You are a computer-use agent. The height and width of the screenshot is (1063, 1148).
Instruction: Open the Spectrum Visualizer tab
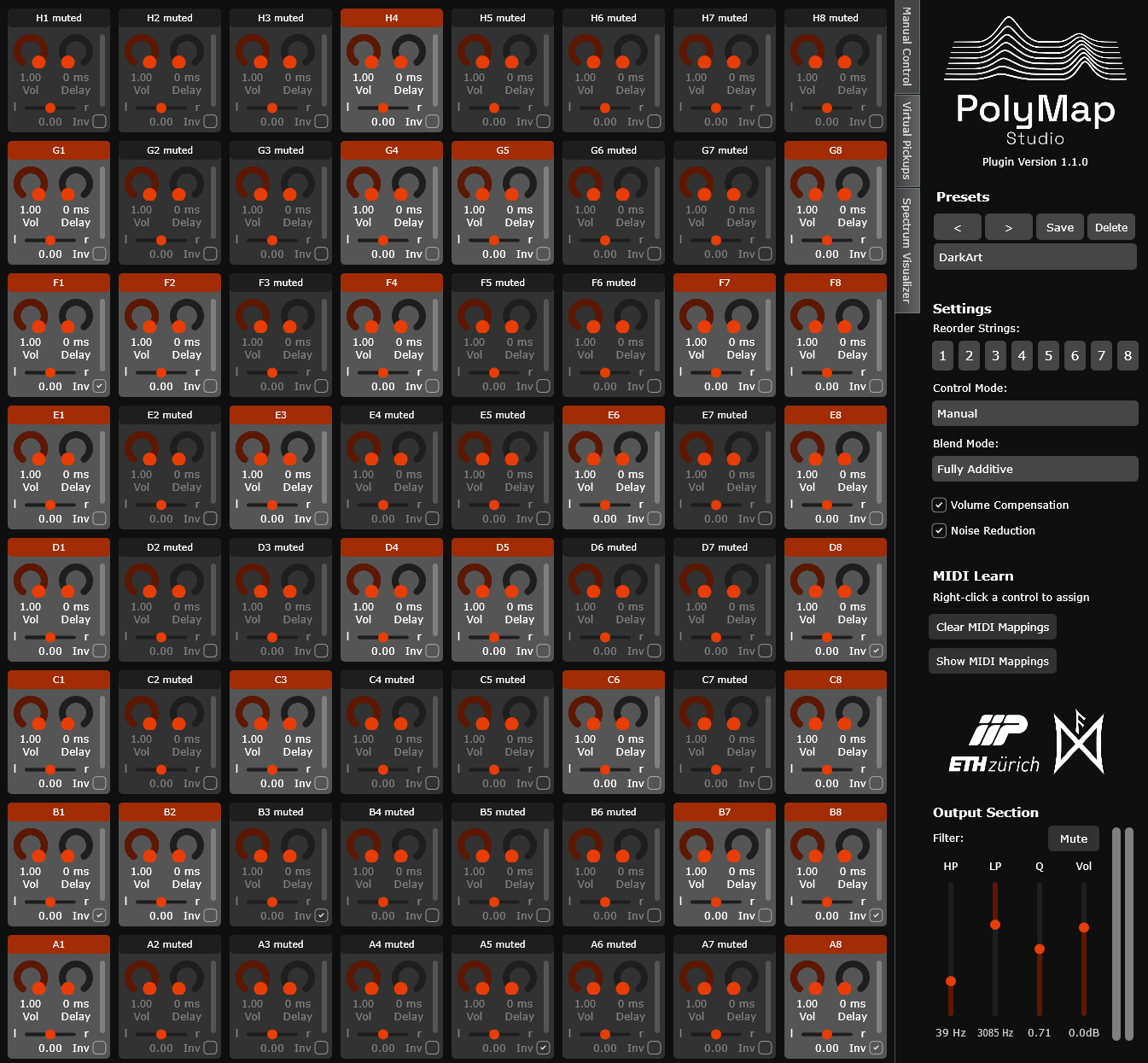pos(906,249)
